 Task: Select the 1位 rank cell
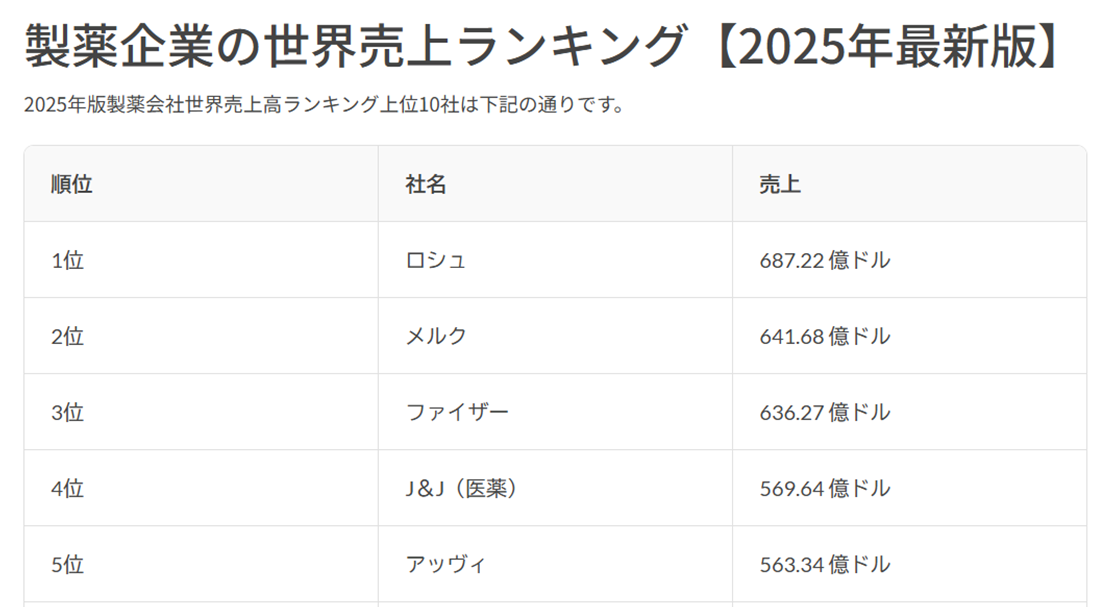pos(68,260)
